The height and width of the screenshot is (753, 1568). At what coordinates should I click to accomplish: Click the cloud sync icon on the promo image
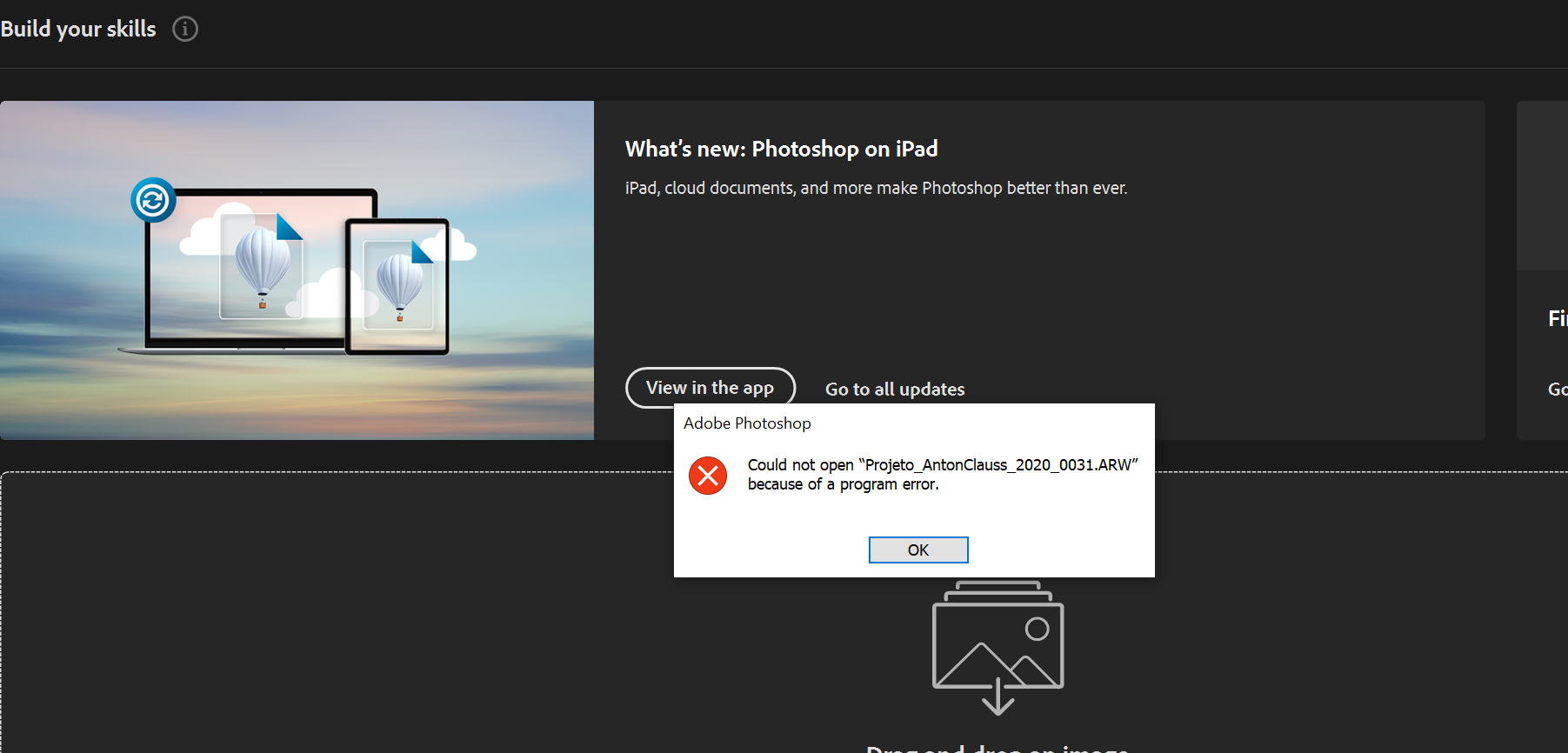click(153, 200)
